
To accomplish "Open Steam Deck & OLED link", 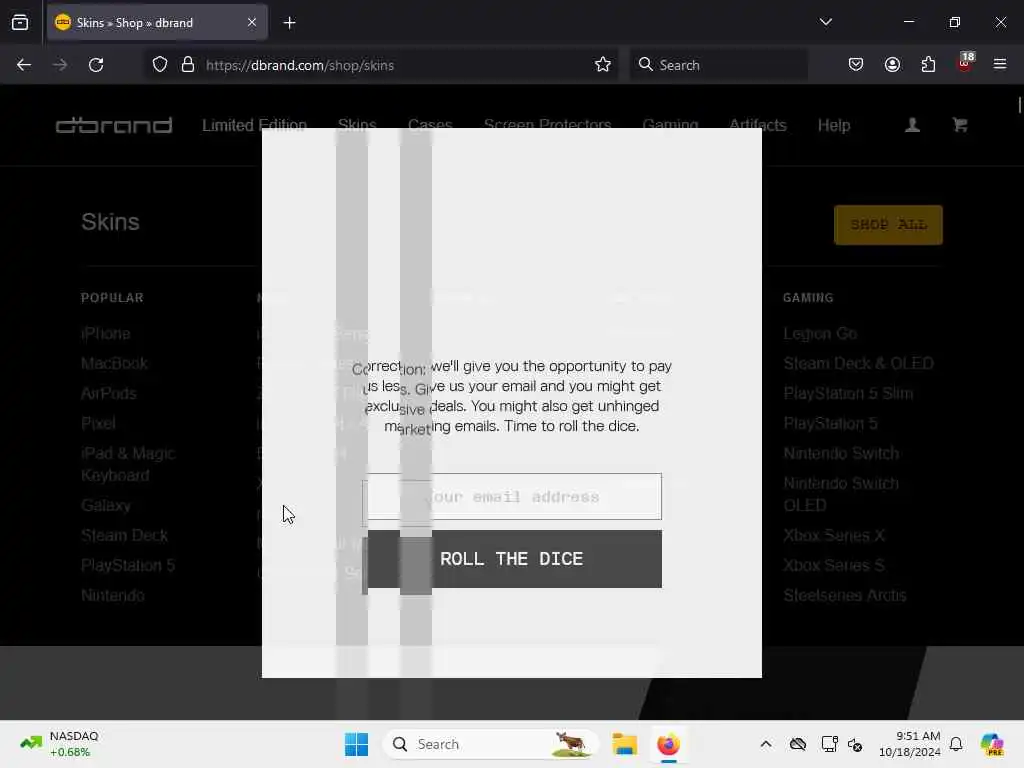I will click(x=859, y=364).
